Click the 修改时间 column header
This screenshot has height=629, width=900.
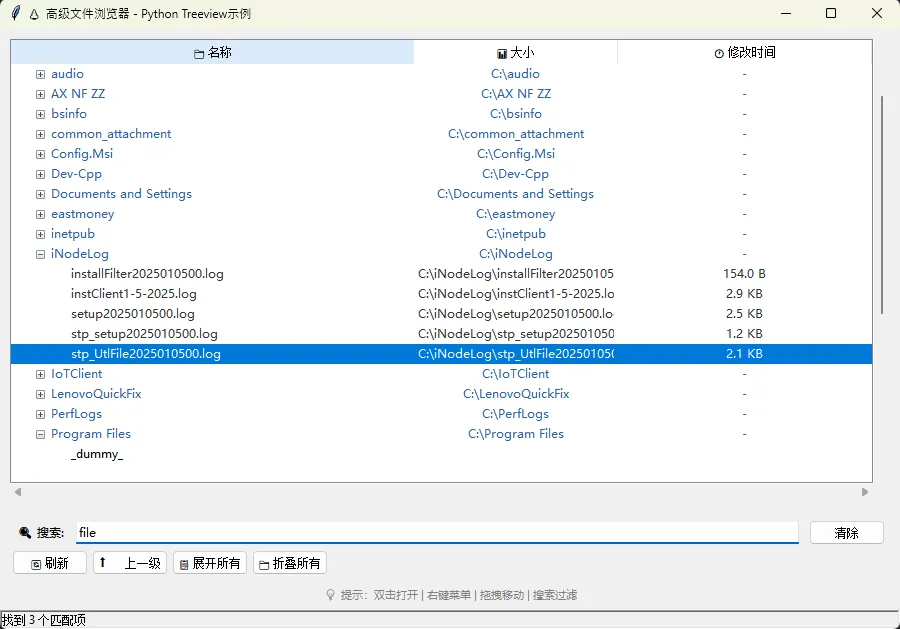(745, 52)
